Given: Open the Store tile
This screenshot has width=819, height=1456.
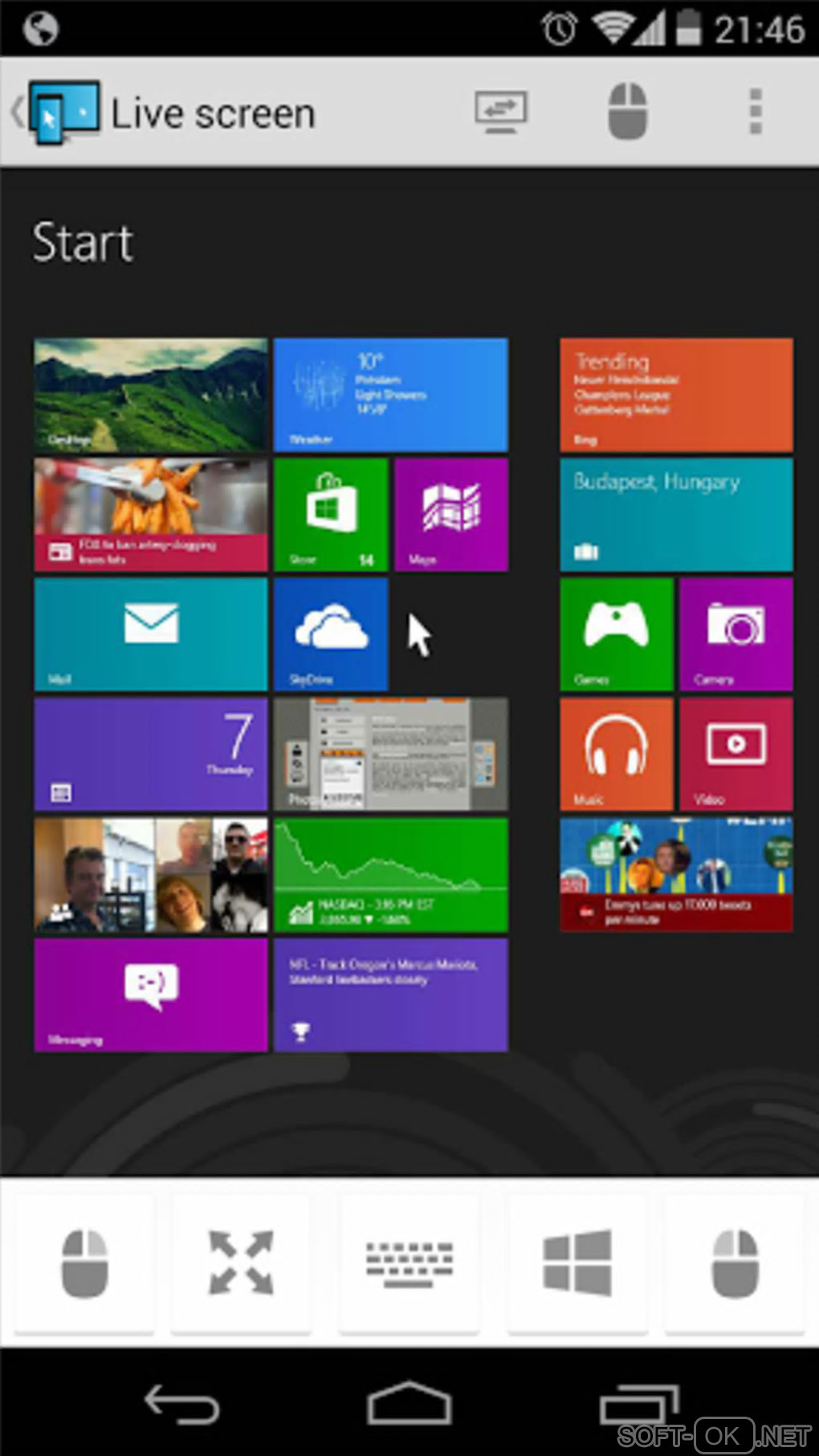Looking at the screenshot, I should tap(331, 515).
